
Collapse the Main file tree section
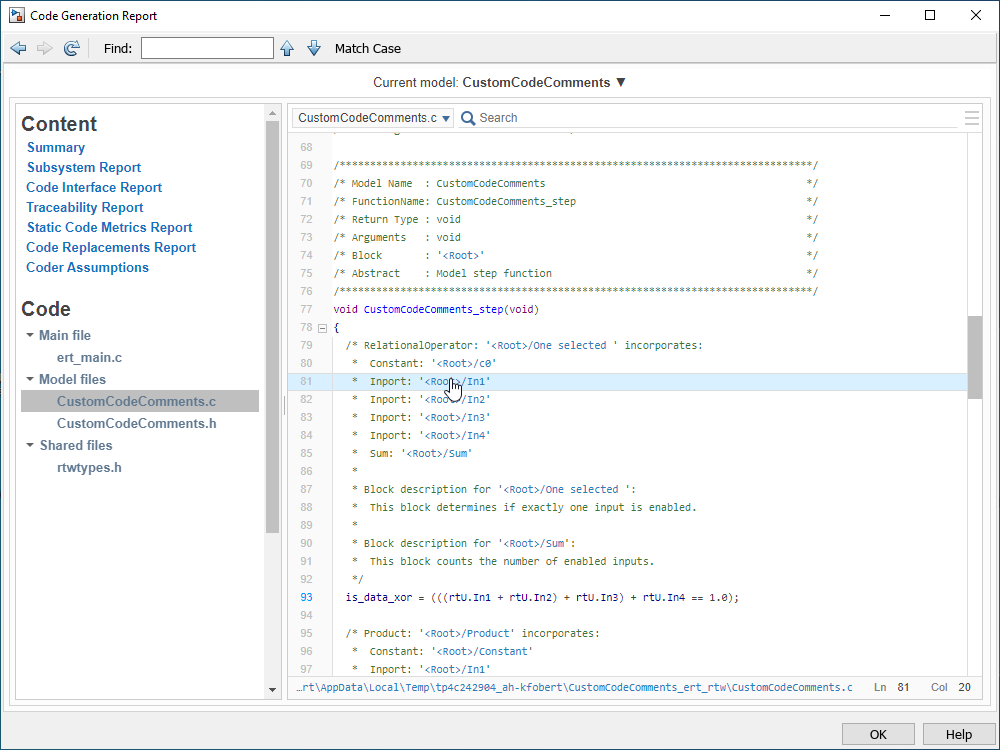pyautogui.click(x=31, y=336)
